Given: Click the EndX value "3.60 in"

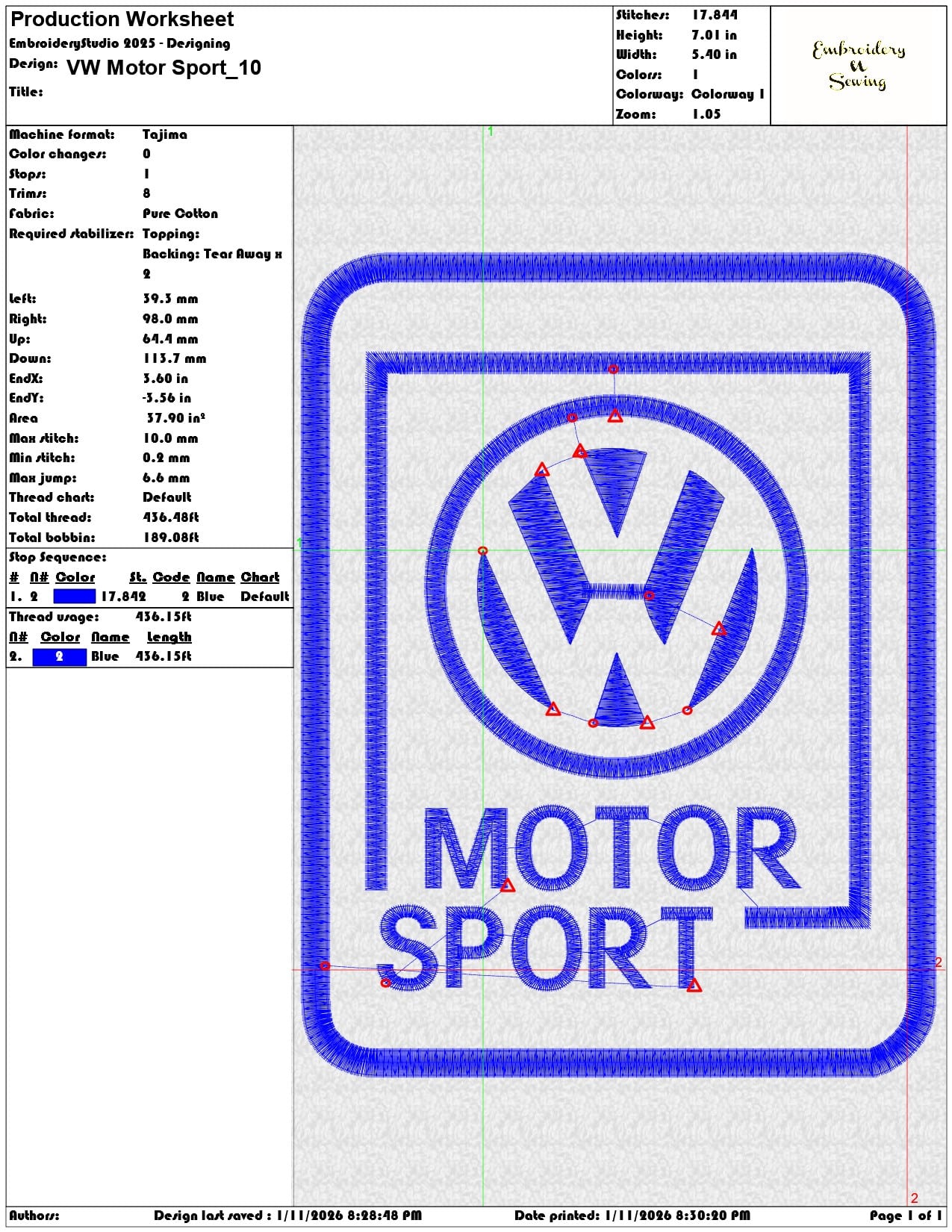Looking at the screenshot, I should (x=166, y=379).
